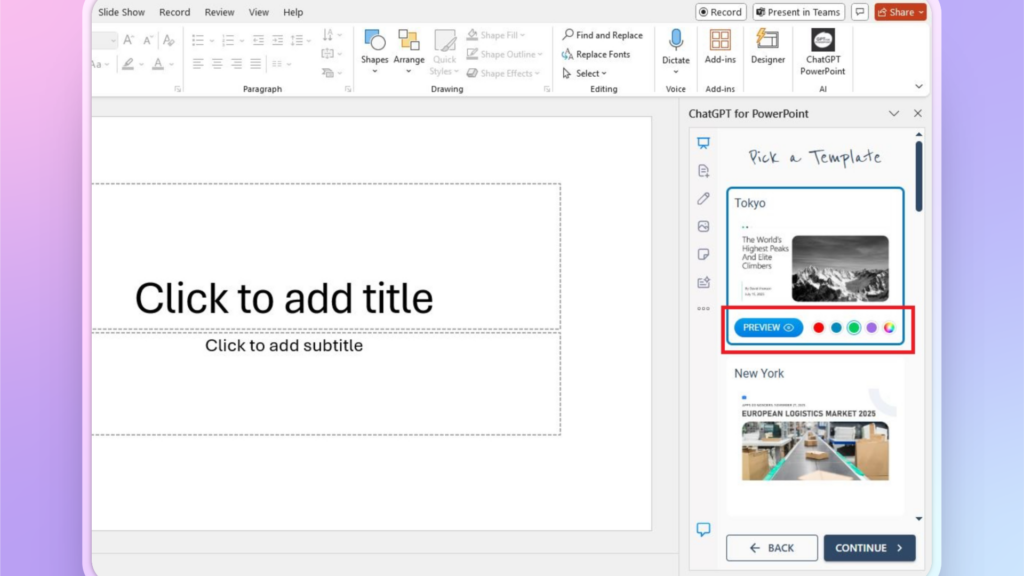Increase the list indent level
The width and height of the screenshot is (1024, 576).
[278, 40]
